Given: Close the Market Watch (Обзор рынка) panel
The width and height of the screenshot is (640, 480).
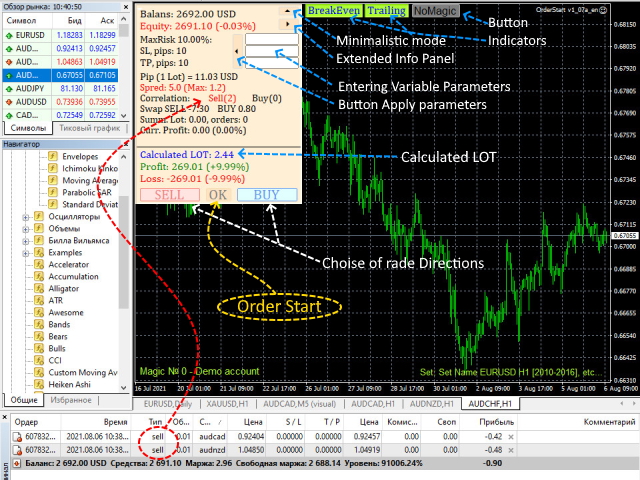Looking at the screenshot, I should 126,7.
